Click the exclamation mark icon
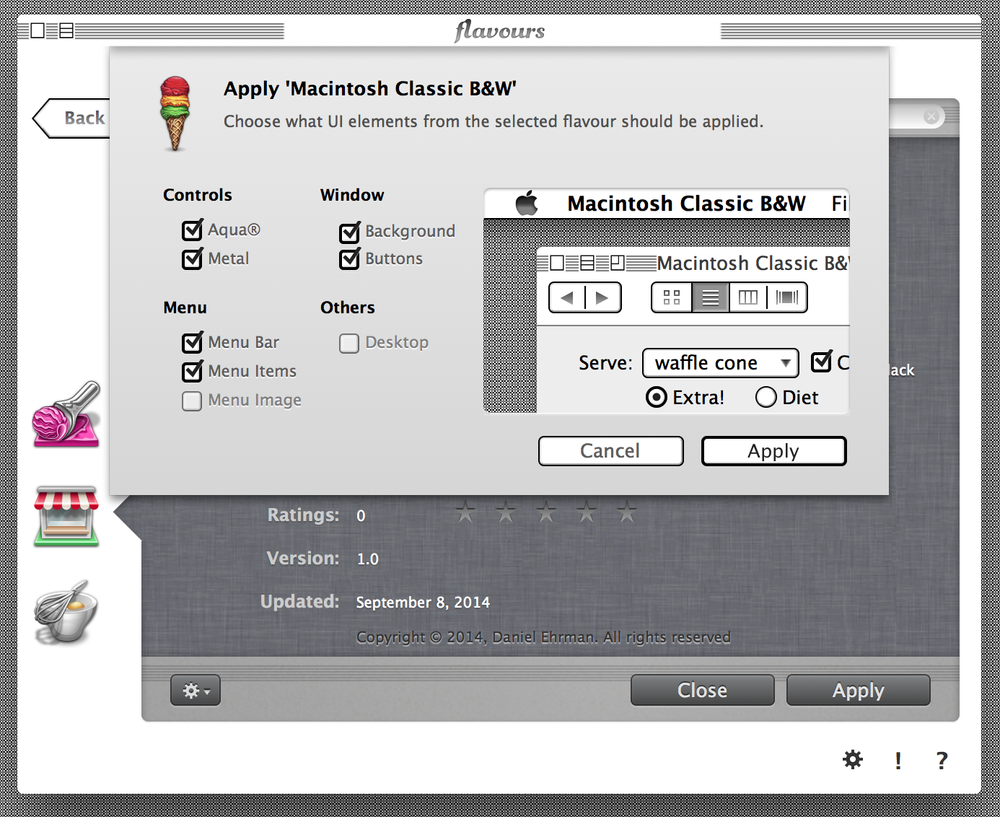1000x817 pixels. 898,760
